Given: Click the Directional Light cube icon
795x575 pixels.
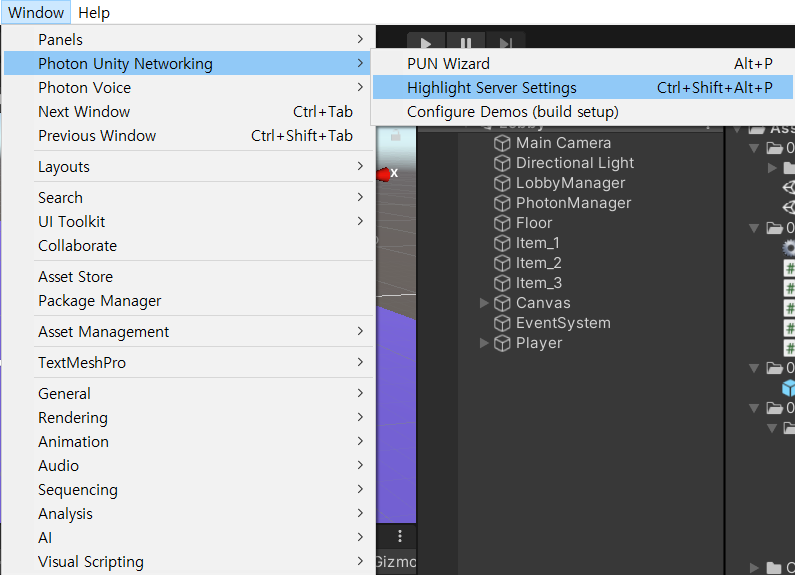Looking at the screenshot, I should pos(502,163).
